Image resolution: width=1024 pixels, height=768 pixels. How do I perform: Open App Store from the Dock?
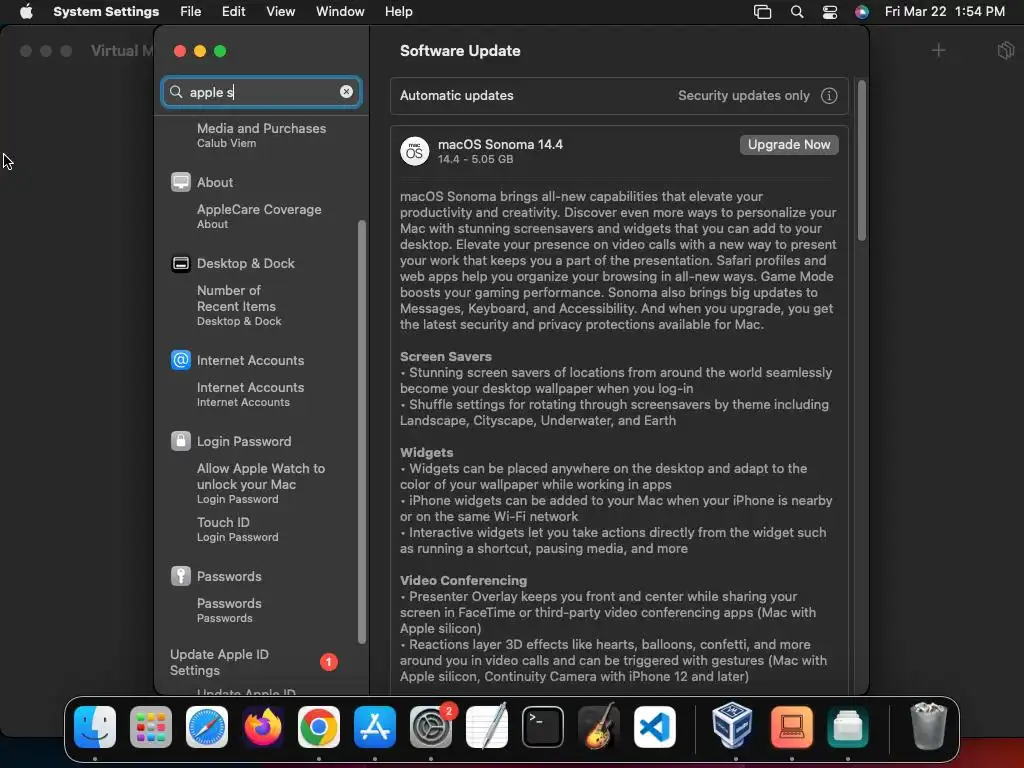point(375,727)
